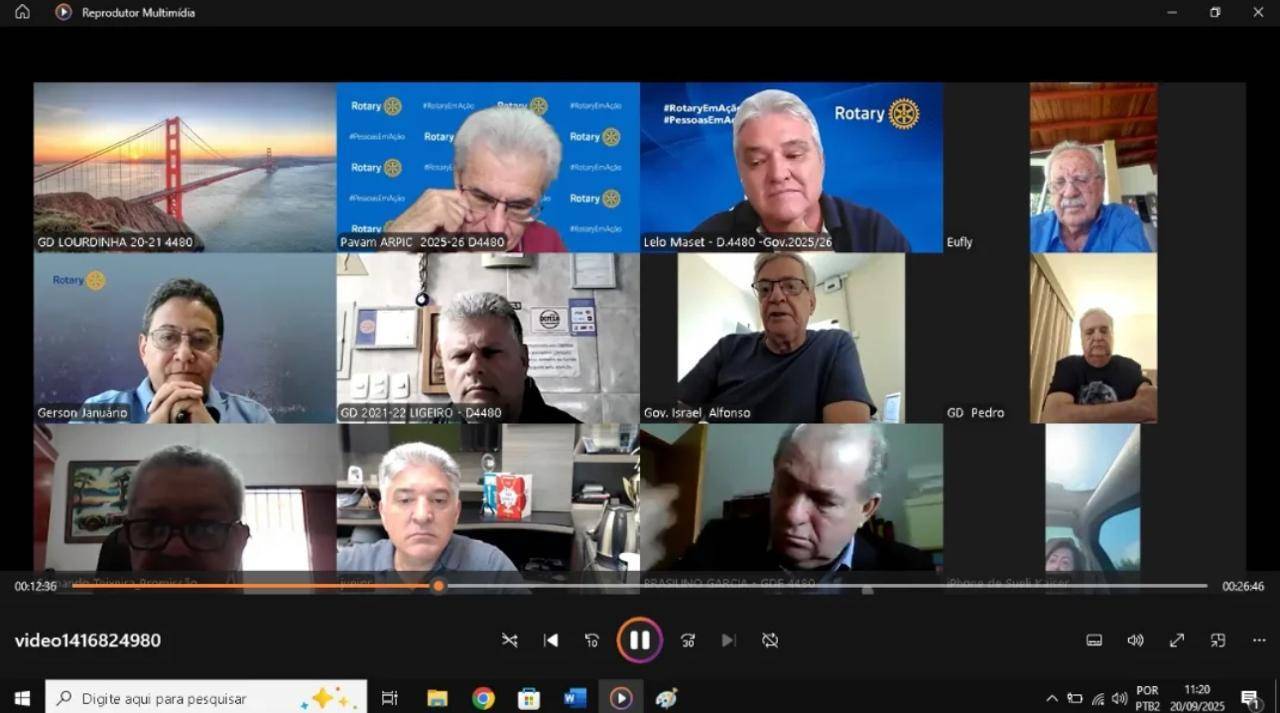This screenshot has height=713, width=1280.
Task: Go to previous track
Action: (551, 640)
